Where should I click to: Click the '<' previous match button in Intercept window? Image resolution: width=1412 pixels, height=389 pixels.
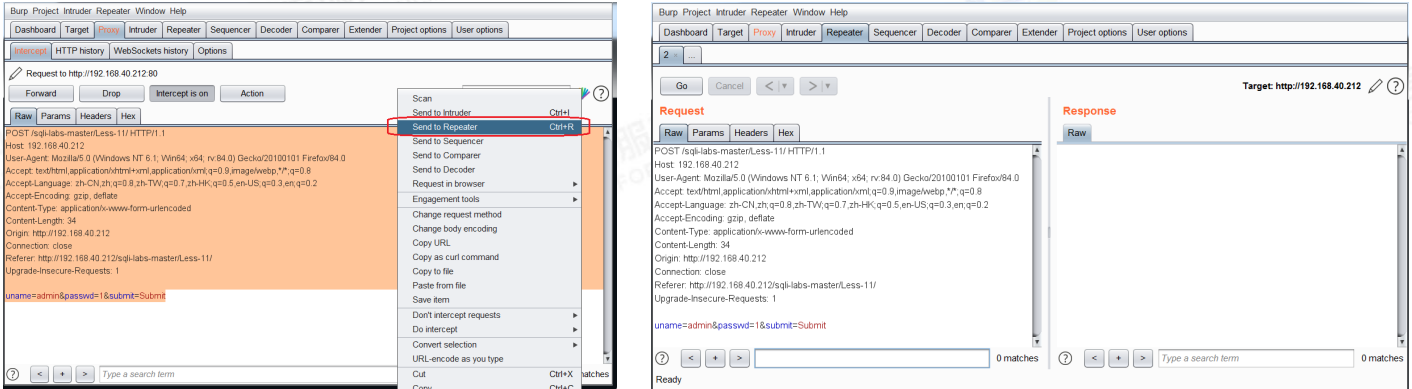pos(39,374)
